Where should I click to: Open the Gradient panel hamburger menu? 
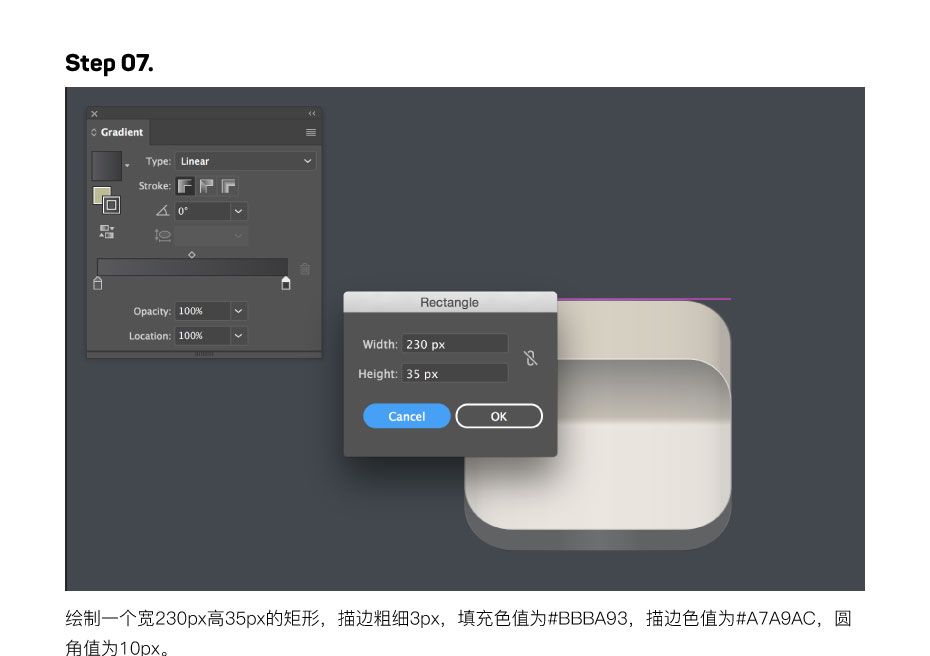tap(311, 132)
